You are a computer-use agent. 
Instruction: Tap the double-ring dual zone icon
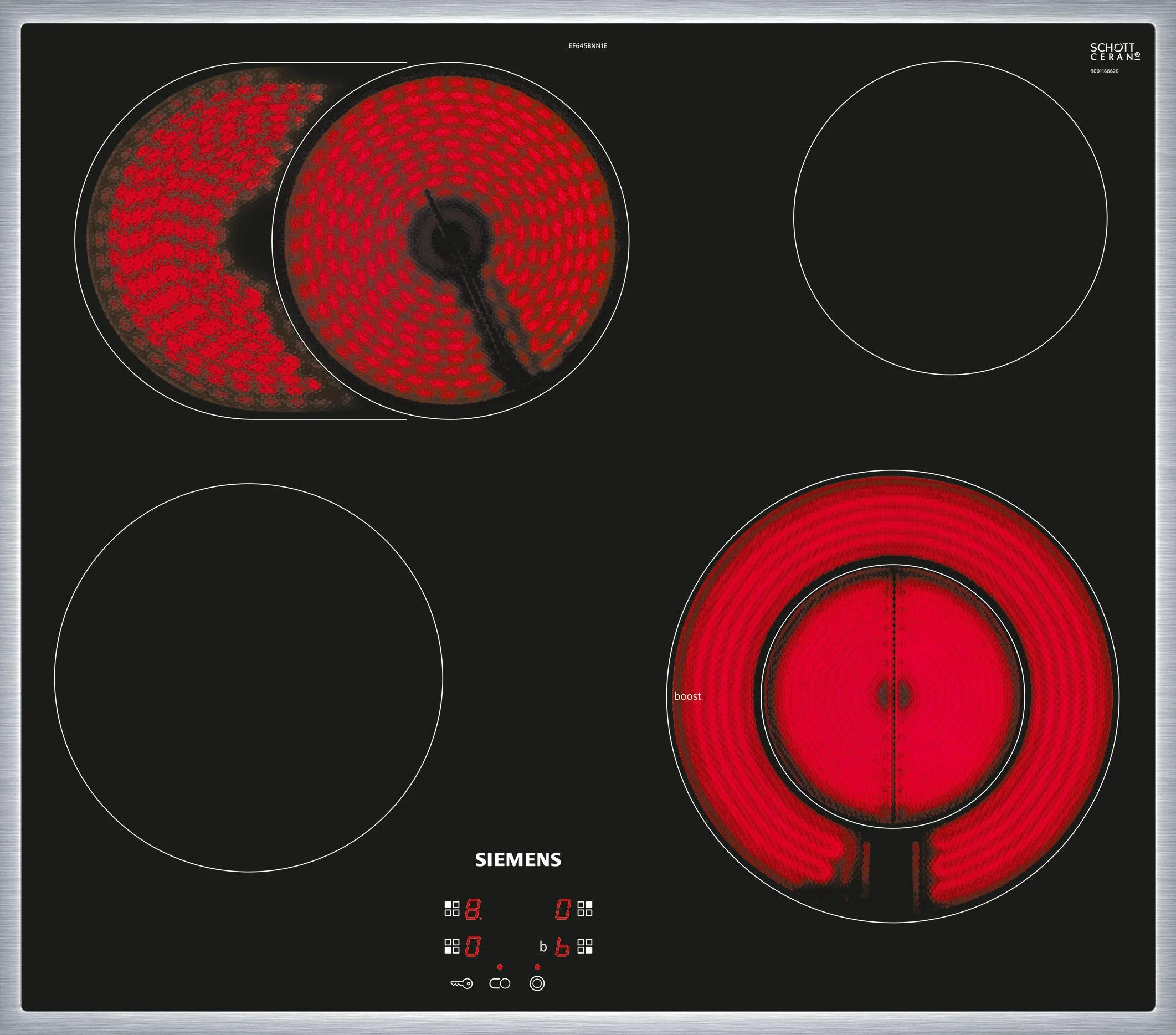[x=537, y=983]
